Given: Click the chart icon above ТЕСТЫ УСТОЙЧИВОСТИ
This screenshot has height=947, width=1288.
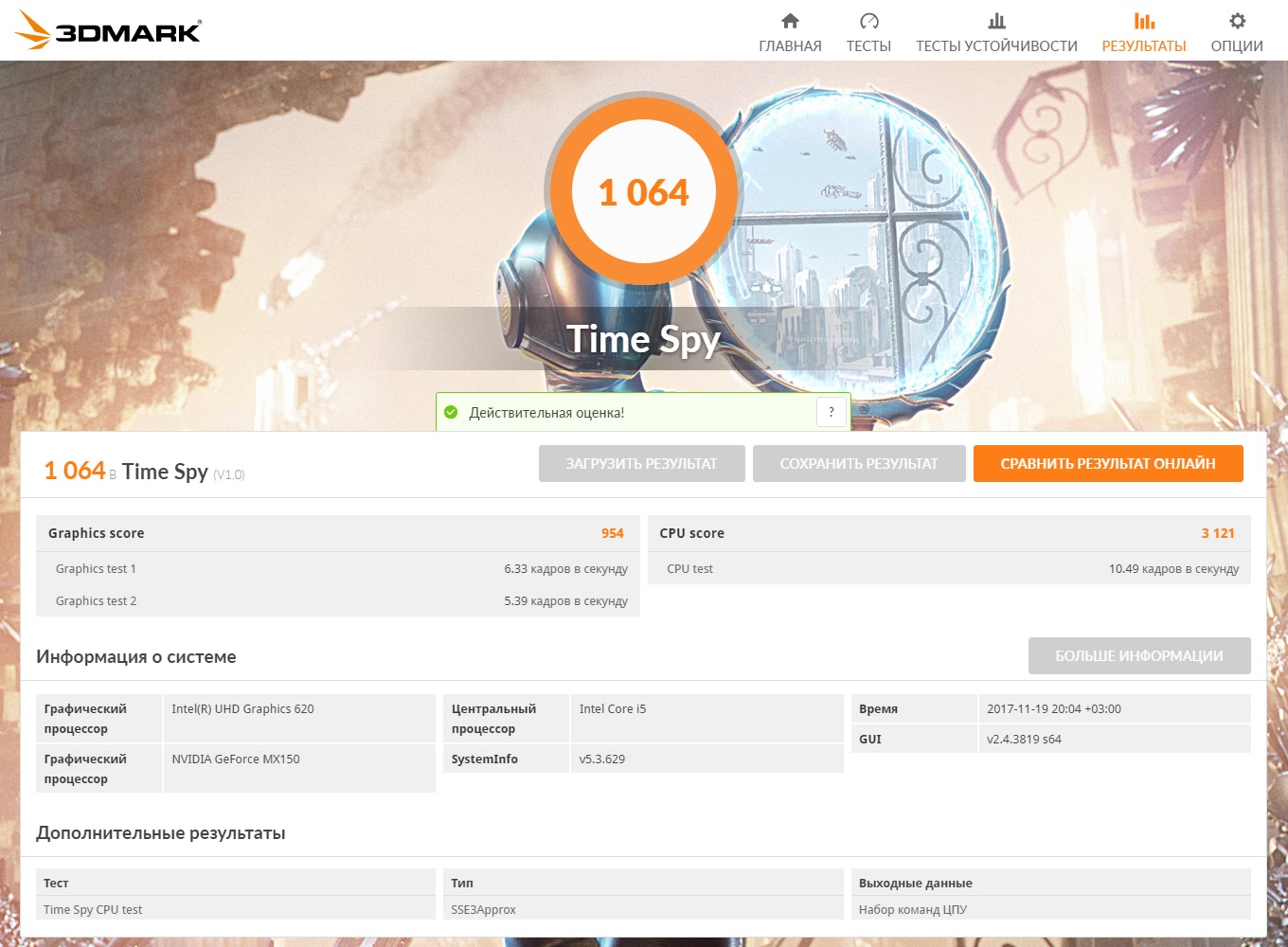Looking at the screenshot, I should pyautogui.click(x=996, y=21).
